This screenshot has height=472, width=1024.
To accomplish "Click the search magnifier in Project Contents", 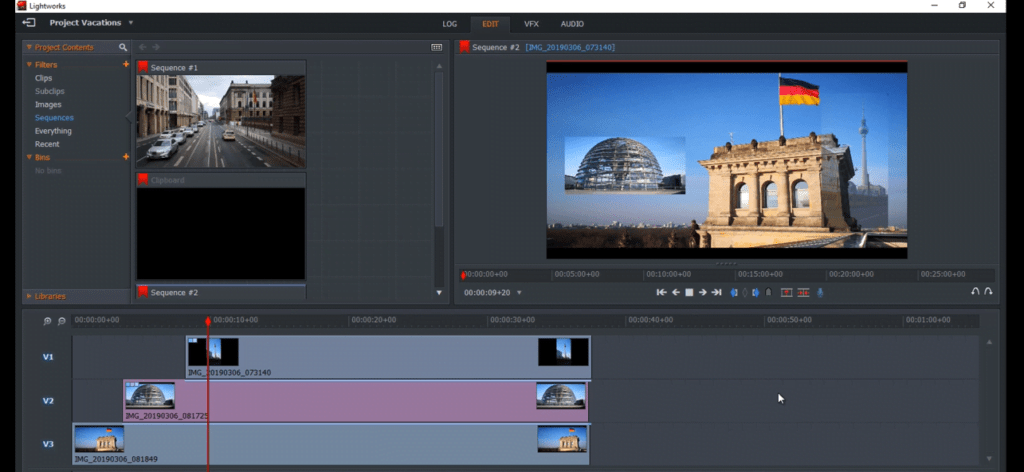I will pyautogui.click(x=123, y=47).
